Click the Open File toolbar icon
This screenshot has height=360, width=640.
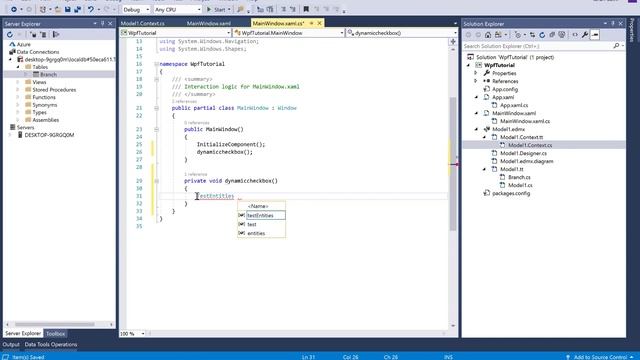pyautogui.click(x=58, y=9)
